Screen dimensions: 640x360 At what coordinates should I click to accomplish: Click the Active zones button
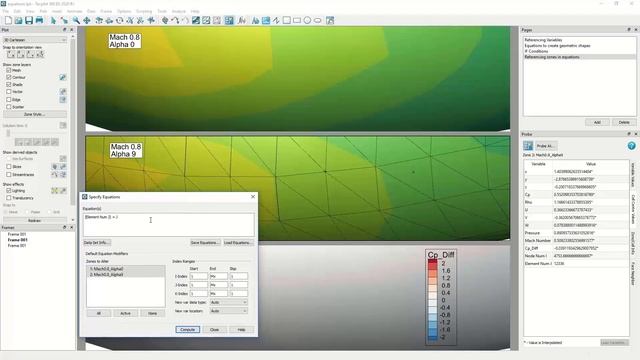(x=125, y=313)
